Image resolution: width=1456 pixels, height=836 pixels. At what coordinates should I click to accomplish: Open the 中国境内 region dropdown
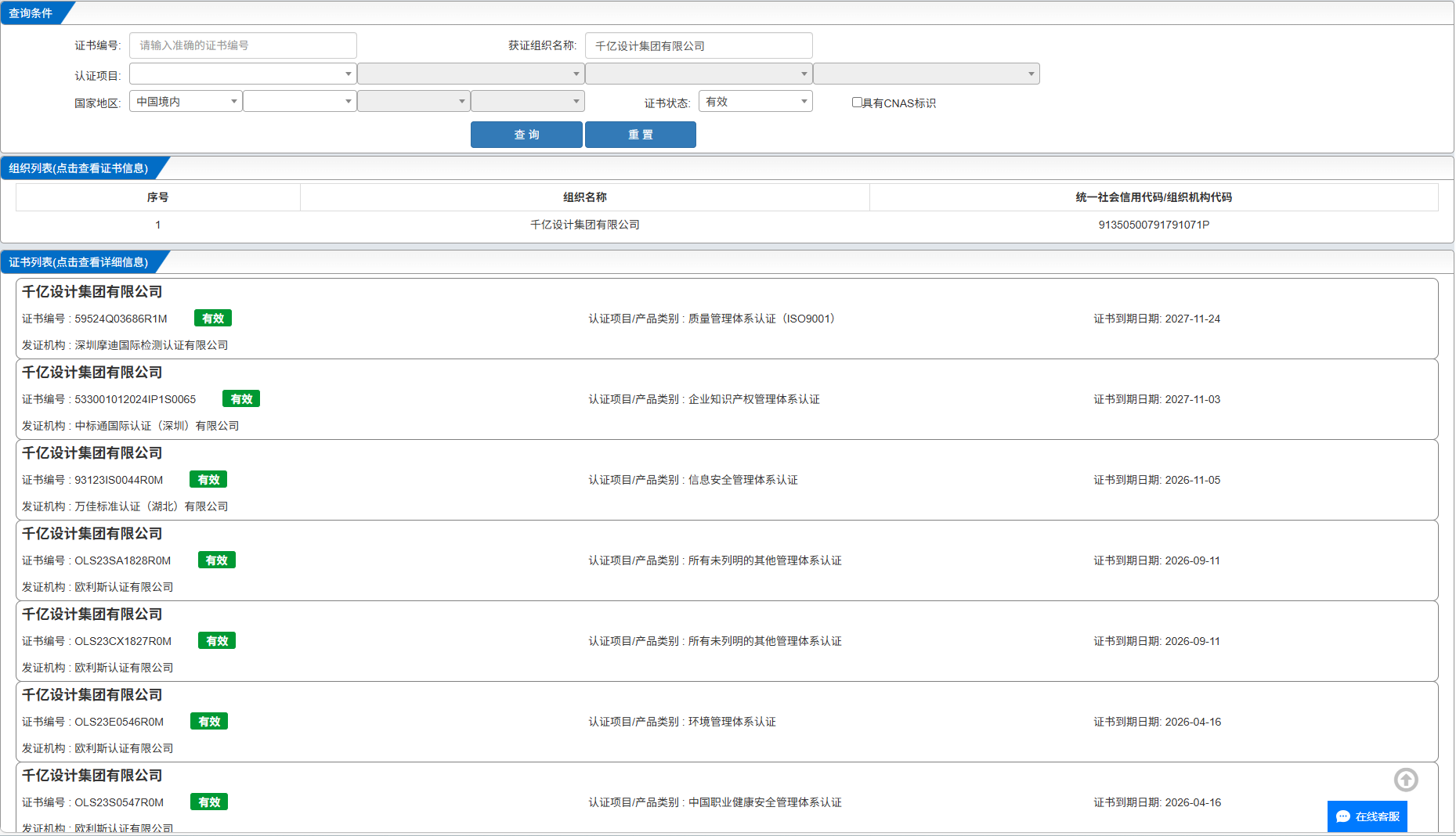click(186, 101)
